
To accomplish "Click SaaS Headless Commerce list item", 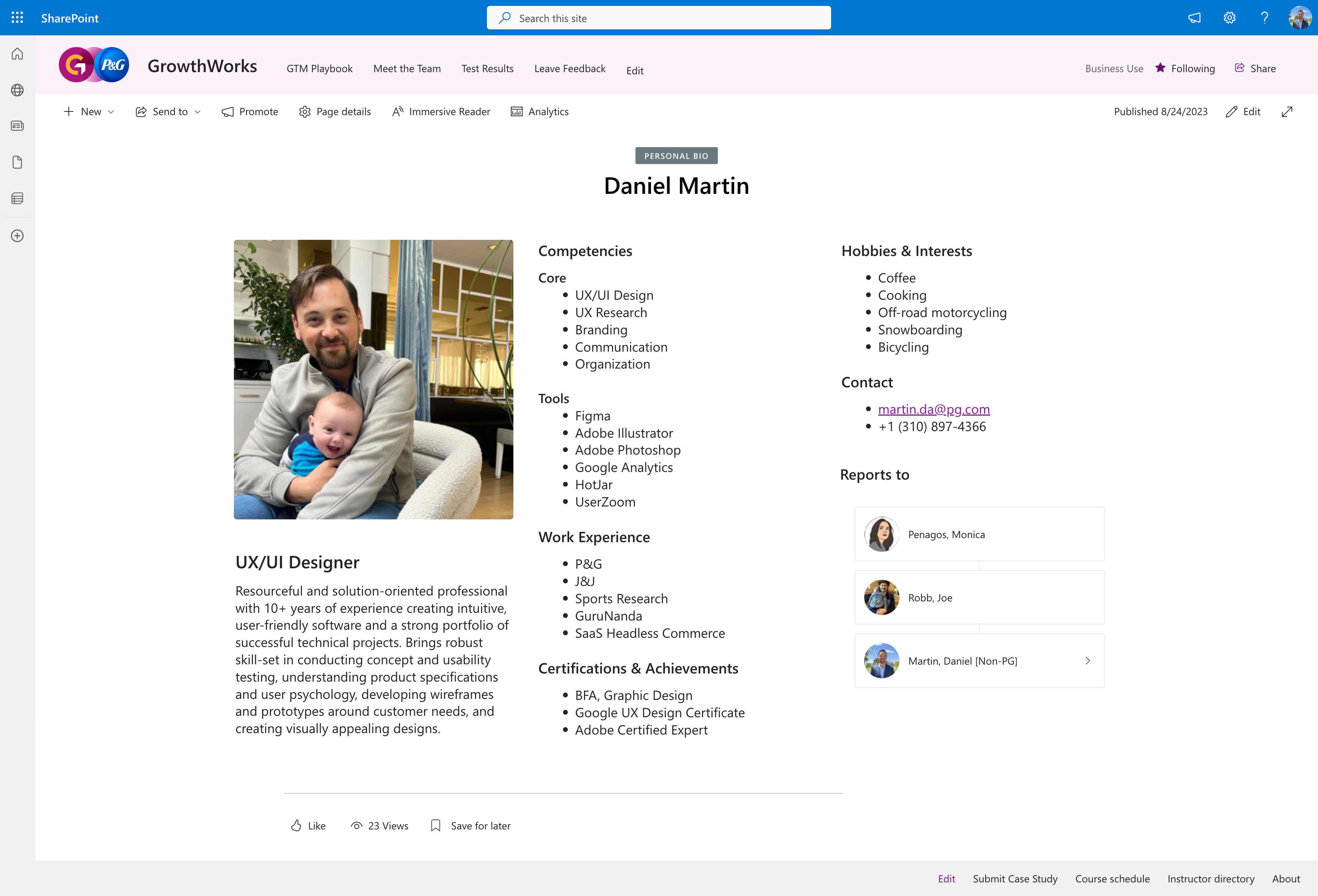I will pyautogui.click(x=650, y=633).
